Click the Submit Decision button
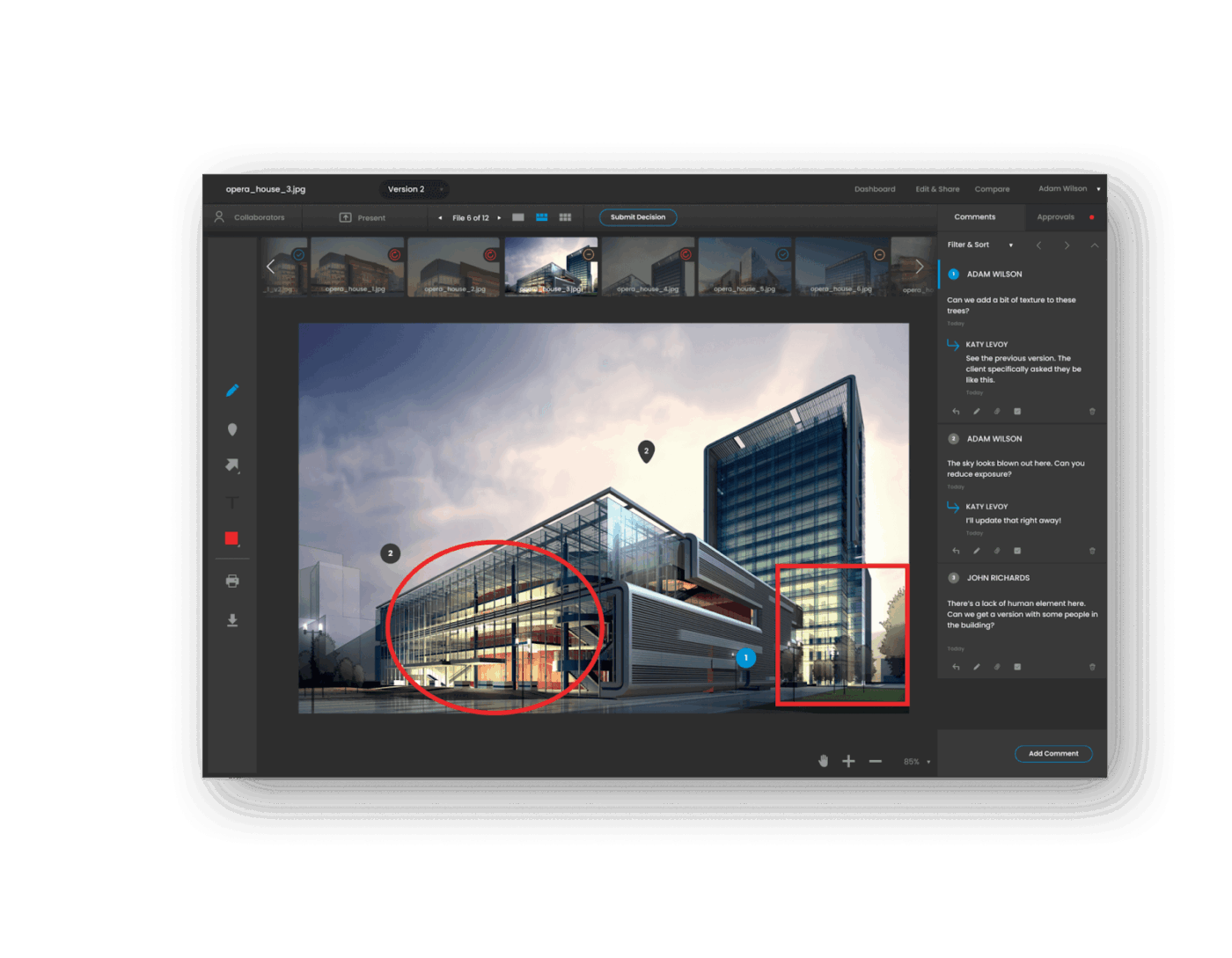 coord(638,217)
